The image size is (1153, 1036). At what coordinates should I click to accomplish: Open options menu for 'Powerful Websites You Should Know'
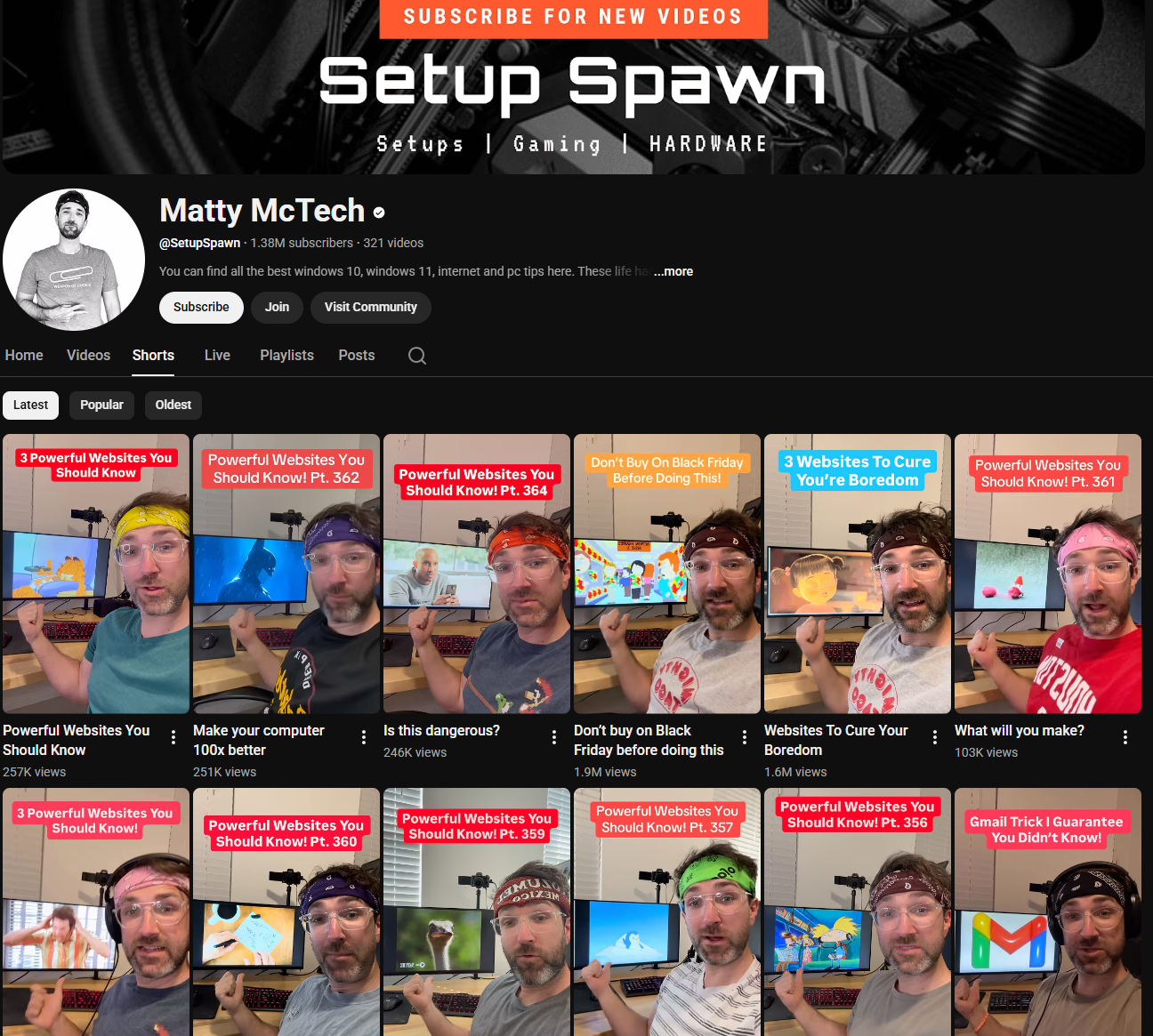(x=173, y=737)
